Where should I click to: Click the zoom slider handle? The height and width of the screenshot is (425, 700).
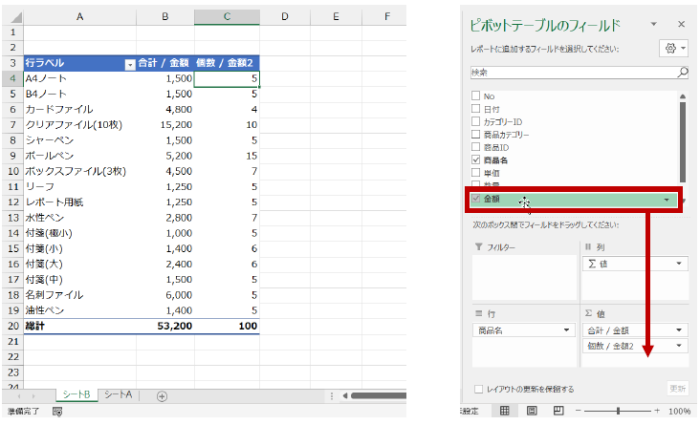click(x=618, y=411)
